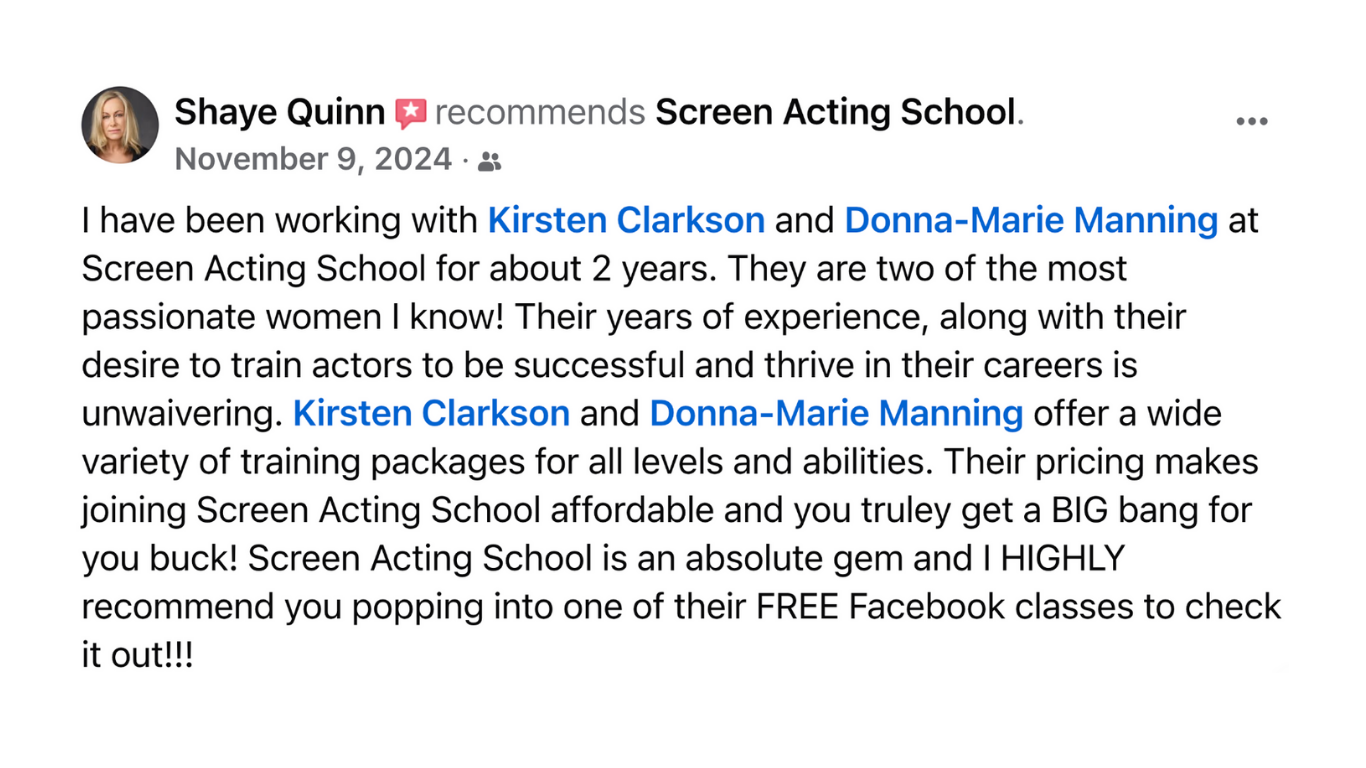Viewport: 1366px width, 768px height.
Task: Click Kirsten Clarkson link after 'unwaivering'
Action: tap(431, 413)
